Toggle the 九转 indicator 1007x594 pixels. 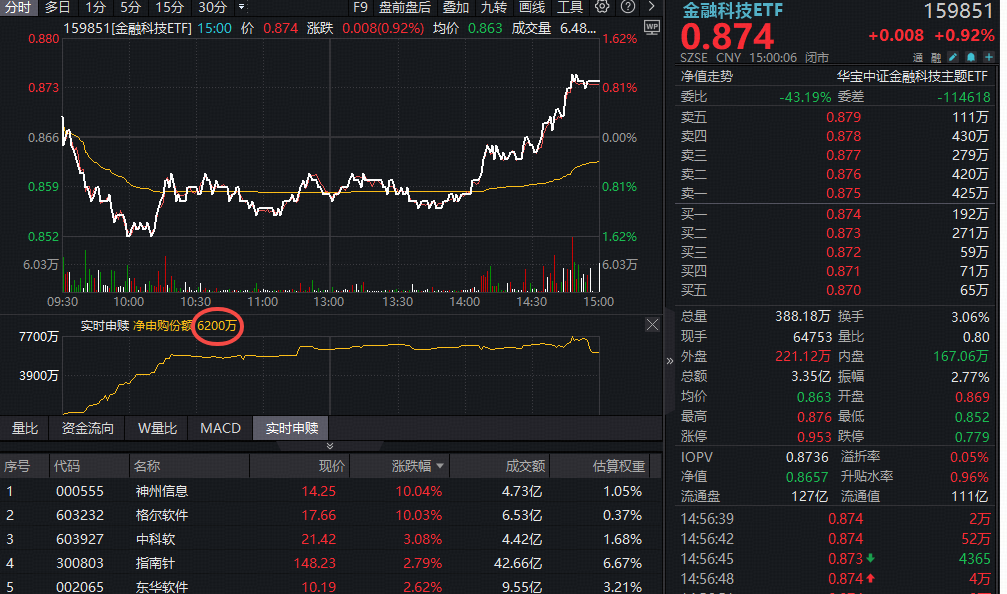click(x=493, y=7)
